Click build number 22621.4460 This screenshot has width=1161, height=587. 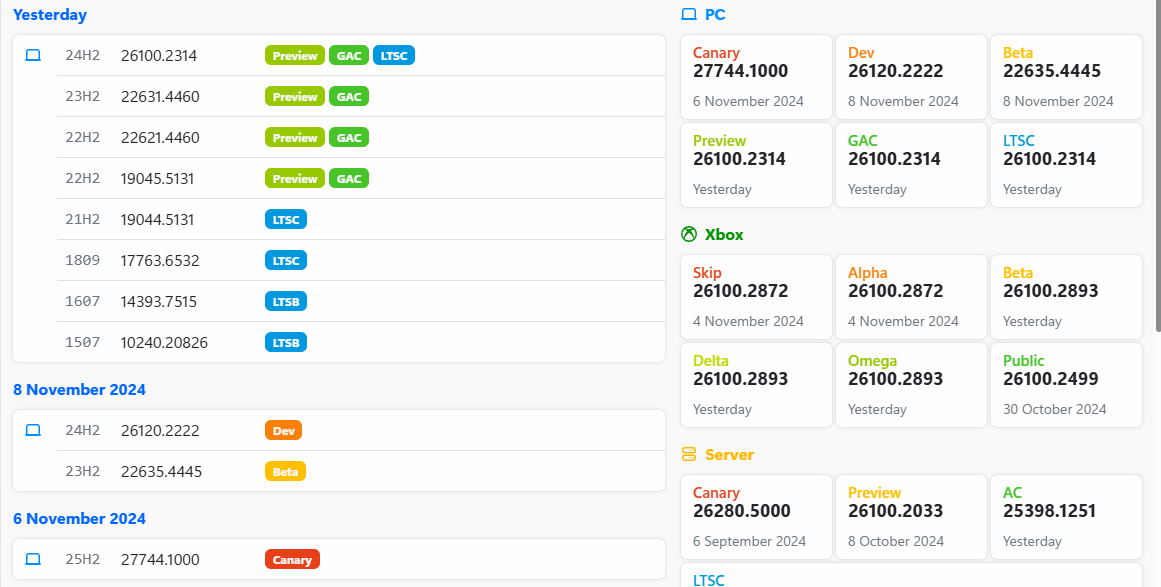tap(160, 138)
